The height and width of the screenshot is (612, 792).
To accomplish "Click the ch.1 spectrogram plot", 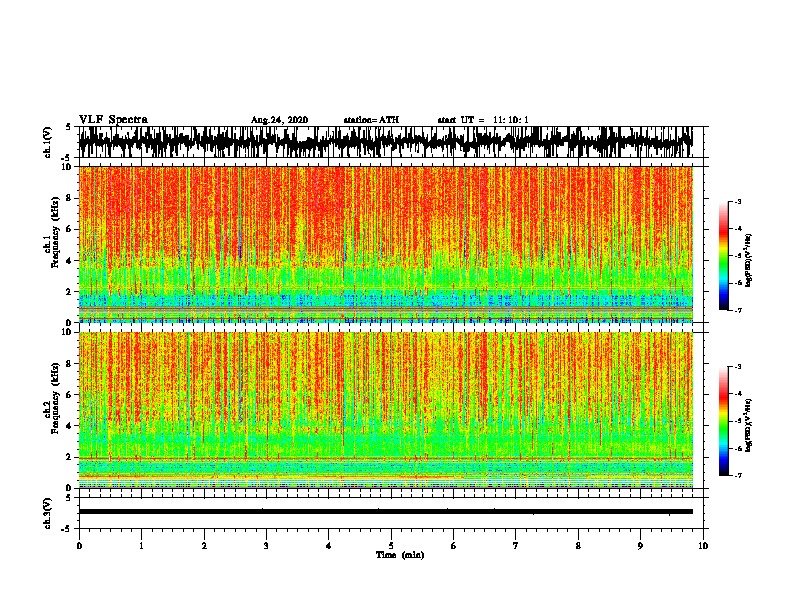I will tap(385, 244).
